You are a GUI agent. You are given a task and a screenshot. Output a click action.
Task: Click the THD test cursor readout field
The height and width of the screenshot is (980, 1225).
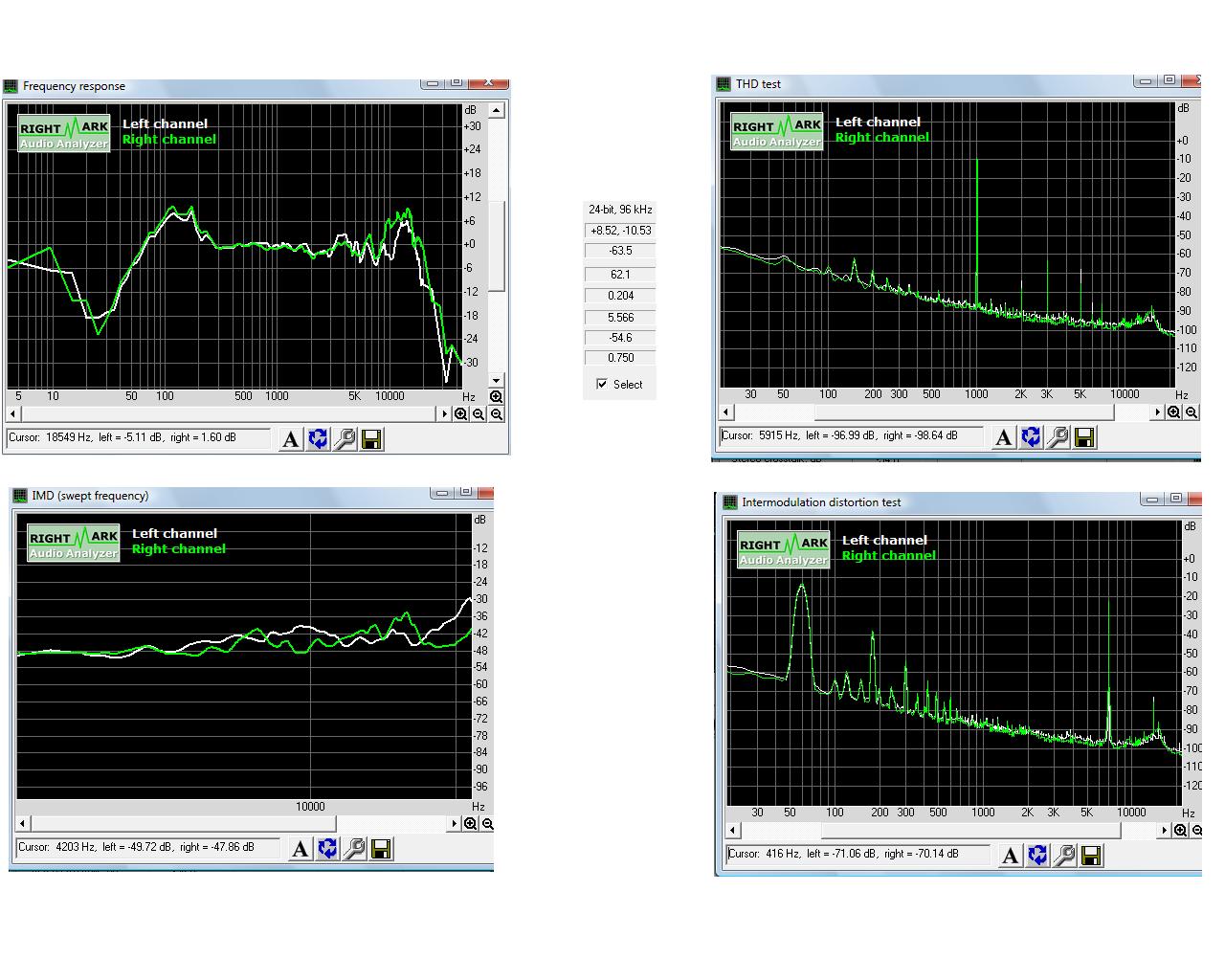coord(852,436)
